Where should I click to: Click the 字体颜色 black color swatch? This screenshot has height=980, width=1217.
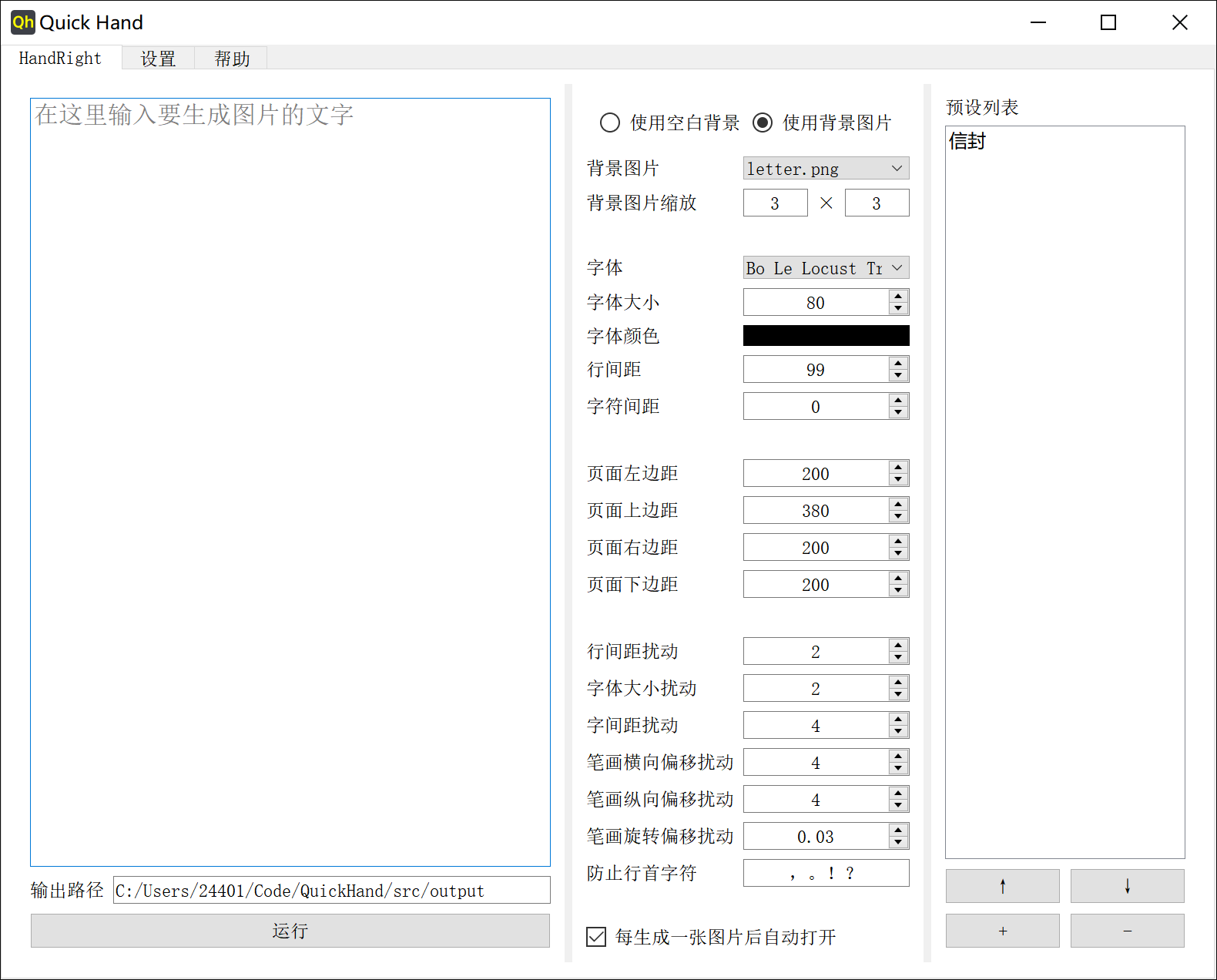tap(826, 335)
